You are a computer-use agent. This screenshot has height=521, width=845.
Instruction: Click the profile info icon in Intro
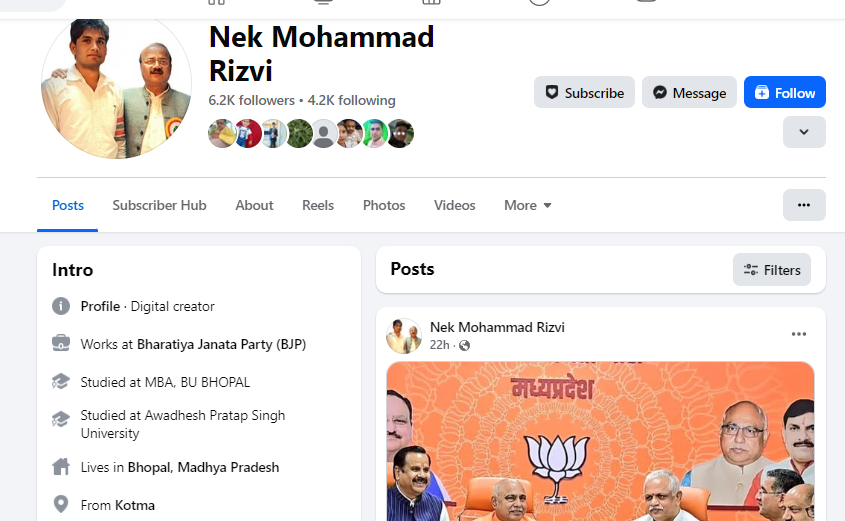click(61, 306)
